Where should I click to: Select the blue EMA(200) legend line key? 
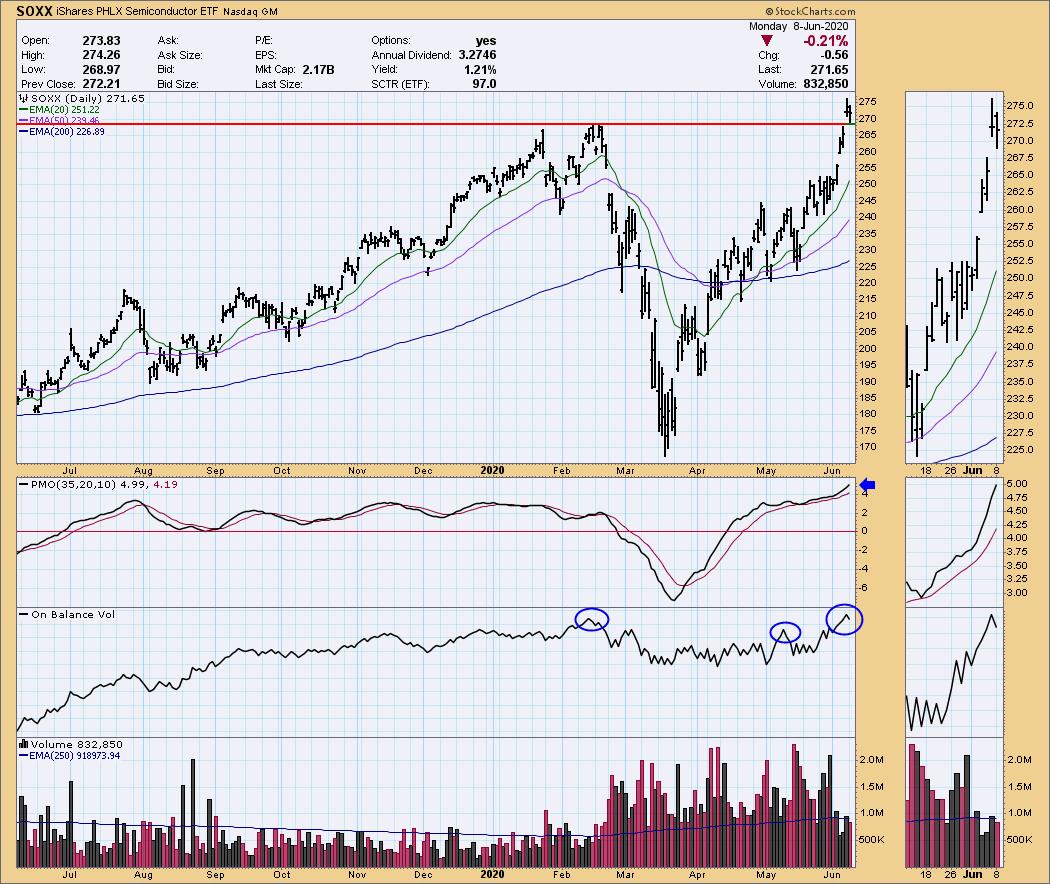pos(23,132)
